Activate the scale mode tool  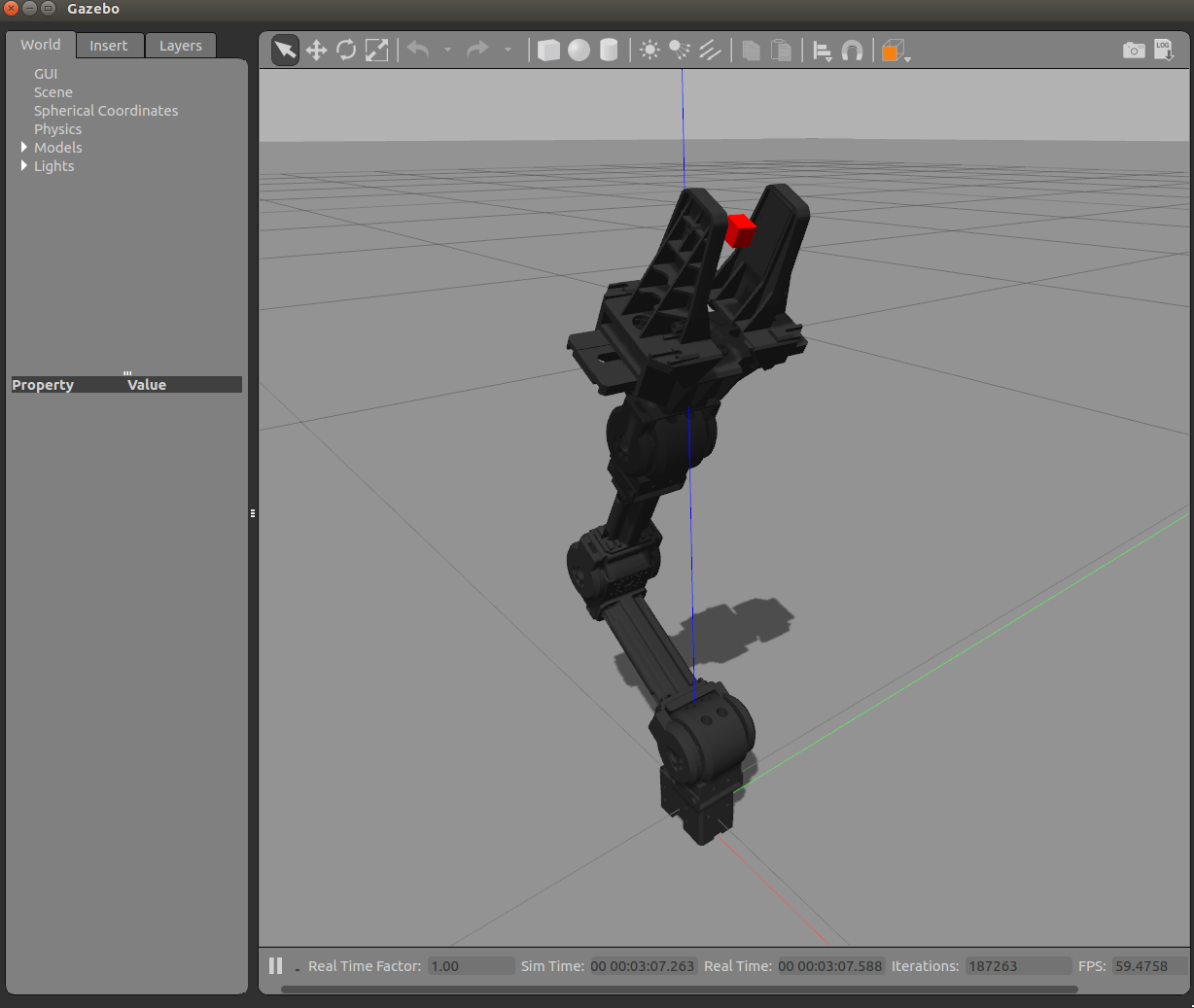coord(376,51)
